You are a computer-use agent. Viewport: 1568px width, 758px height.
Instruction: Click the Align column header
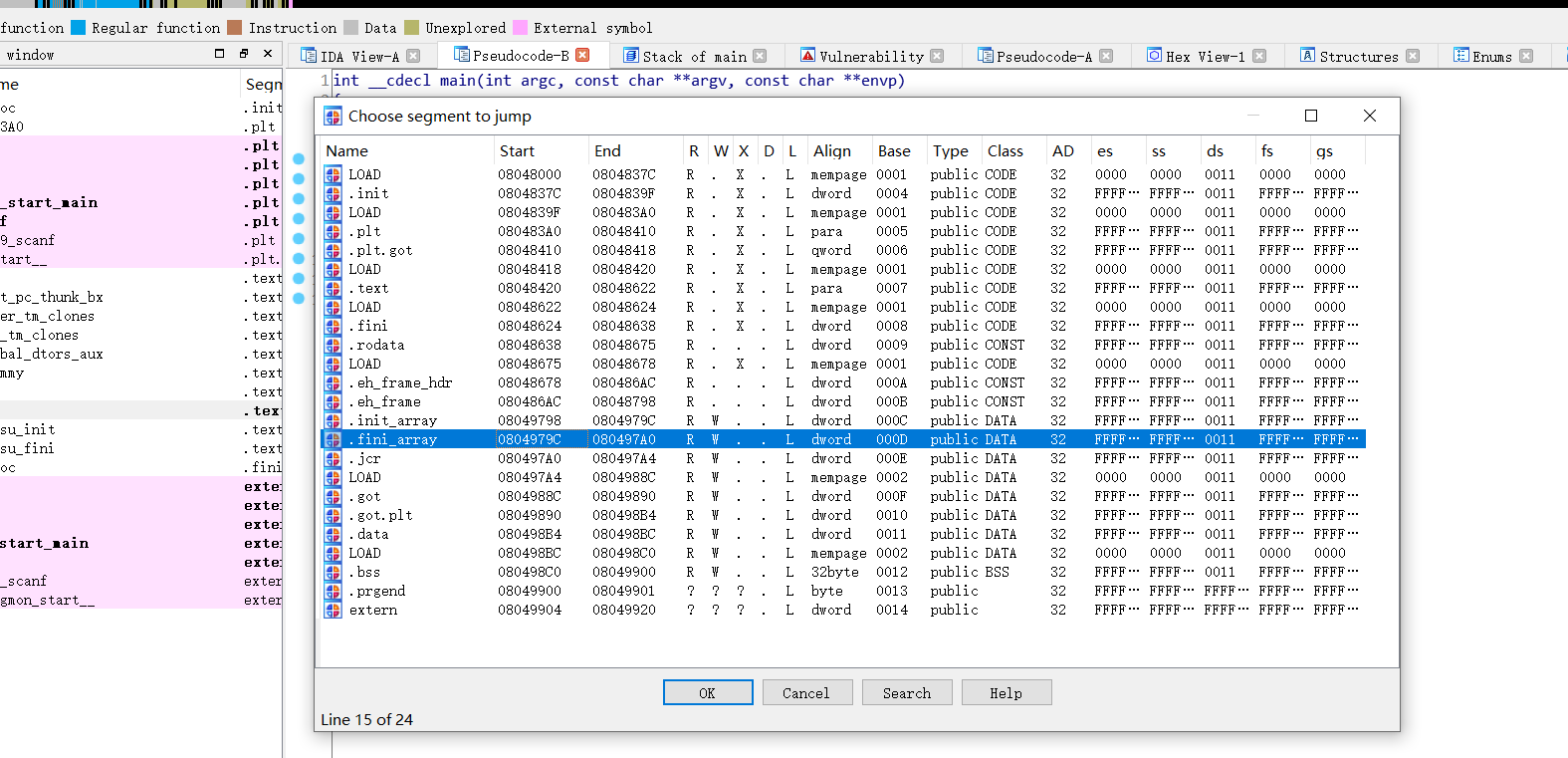tap(839, 151)
